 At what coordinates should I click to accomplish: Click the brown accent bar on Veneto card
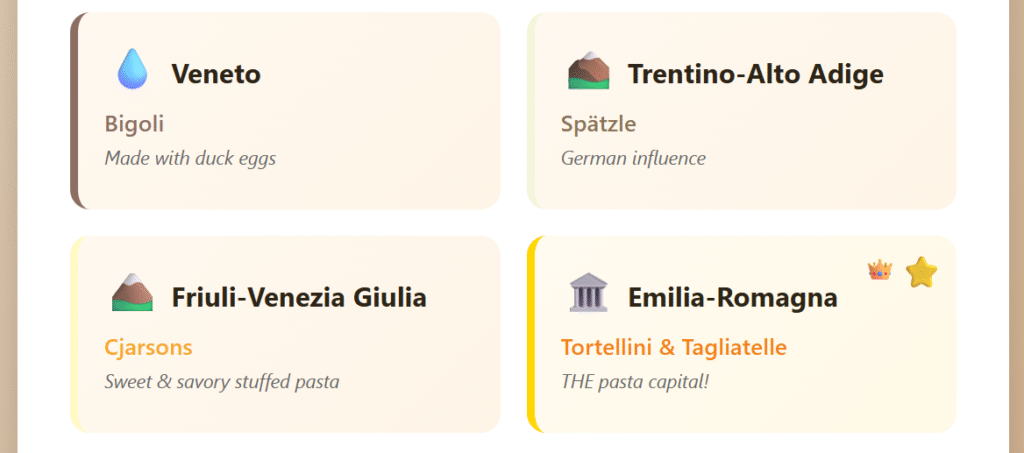pyautogui.click(x=75, y=111)
